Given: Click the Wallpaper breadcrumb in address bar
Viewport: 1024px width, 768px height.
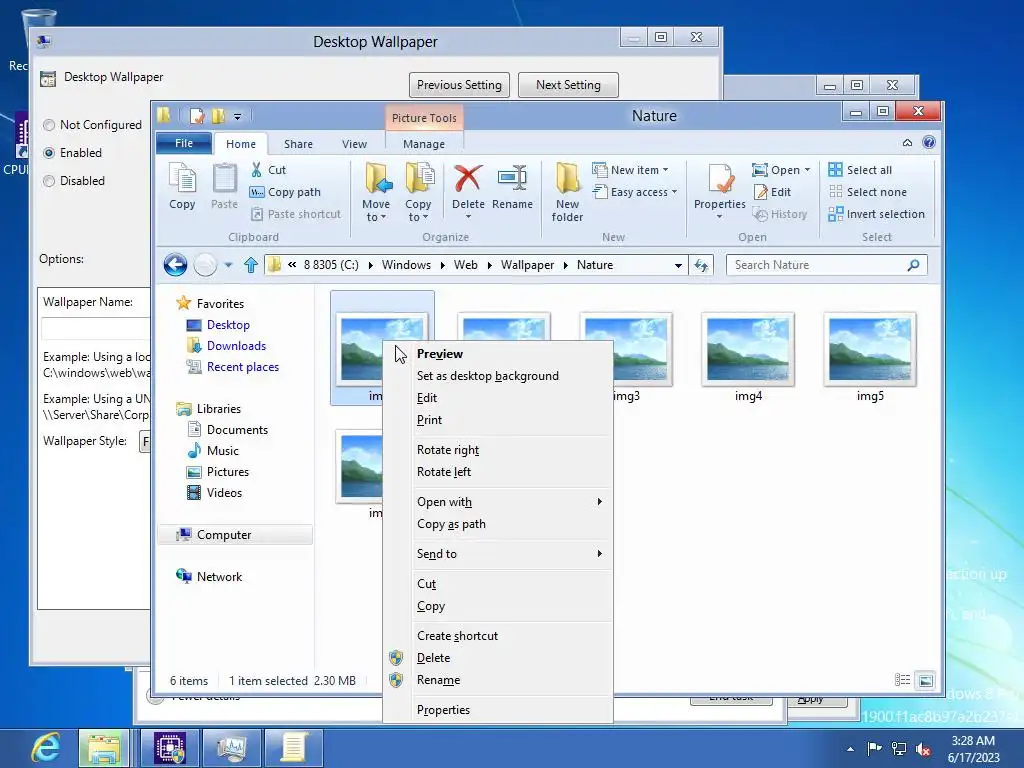Looking at the screenshot, I should point(527,264).
